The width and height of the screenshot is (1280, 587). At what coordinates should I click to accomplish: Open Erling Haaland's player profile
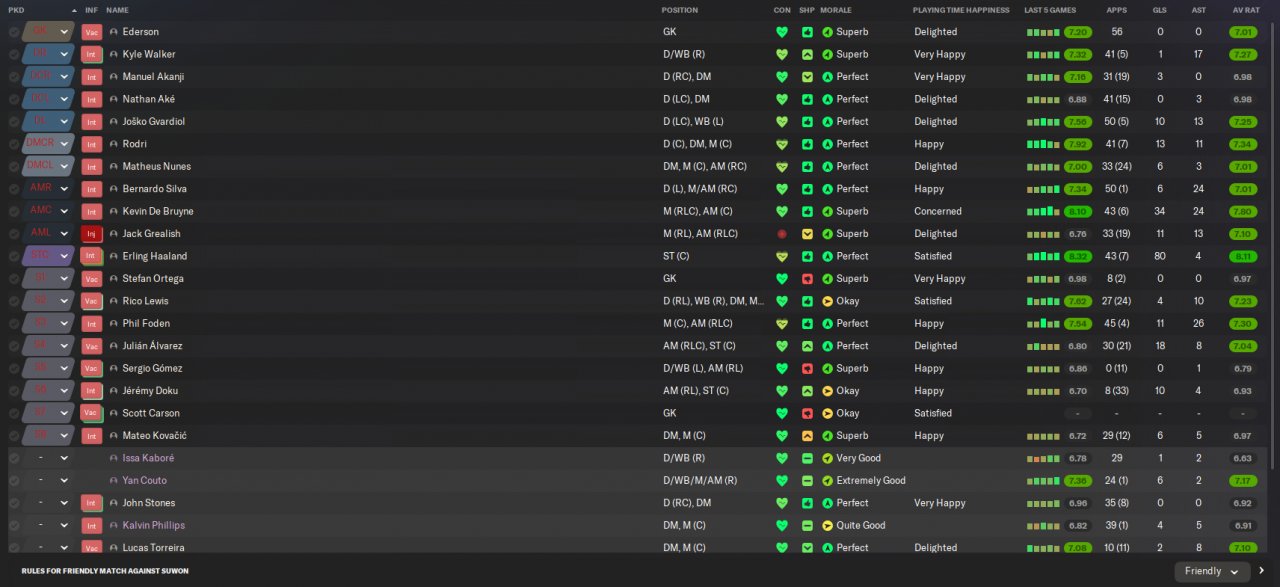(x=155, y=256)
